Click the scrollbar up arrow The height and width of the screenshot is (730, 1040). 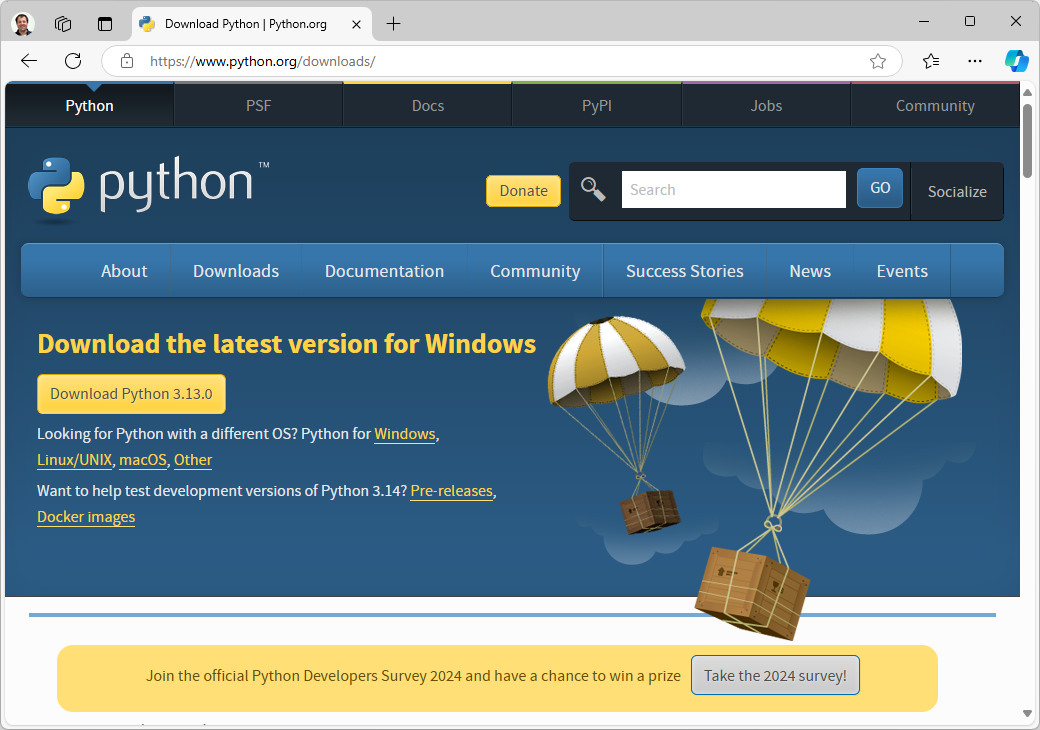coord(1027,92)
